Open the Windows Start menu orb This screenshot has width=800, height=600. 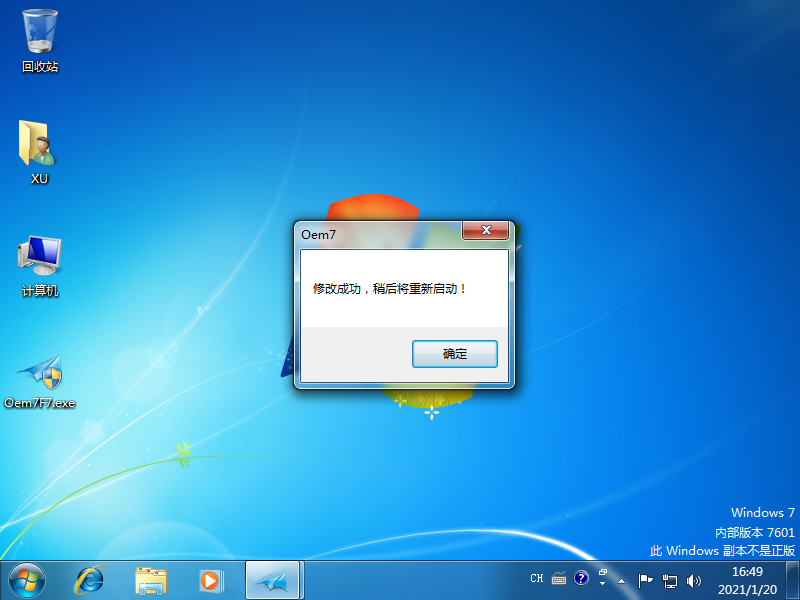point(26,579)
